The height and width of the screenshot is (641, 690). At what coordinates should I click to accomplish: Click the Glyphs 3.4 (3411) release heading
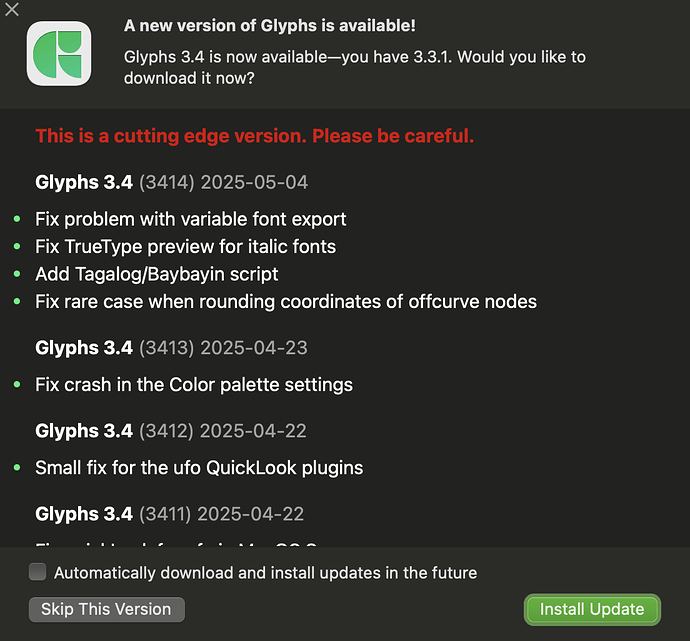tap(170, 514)
